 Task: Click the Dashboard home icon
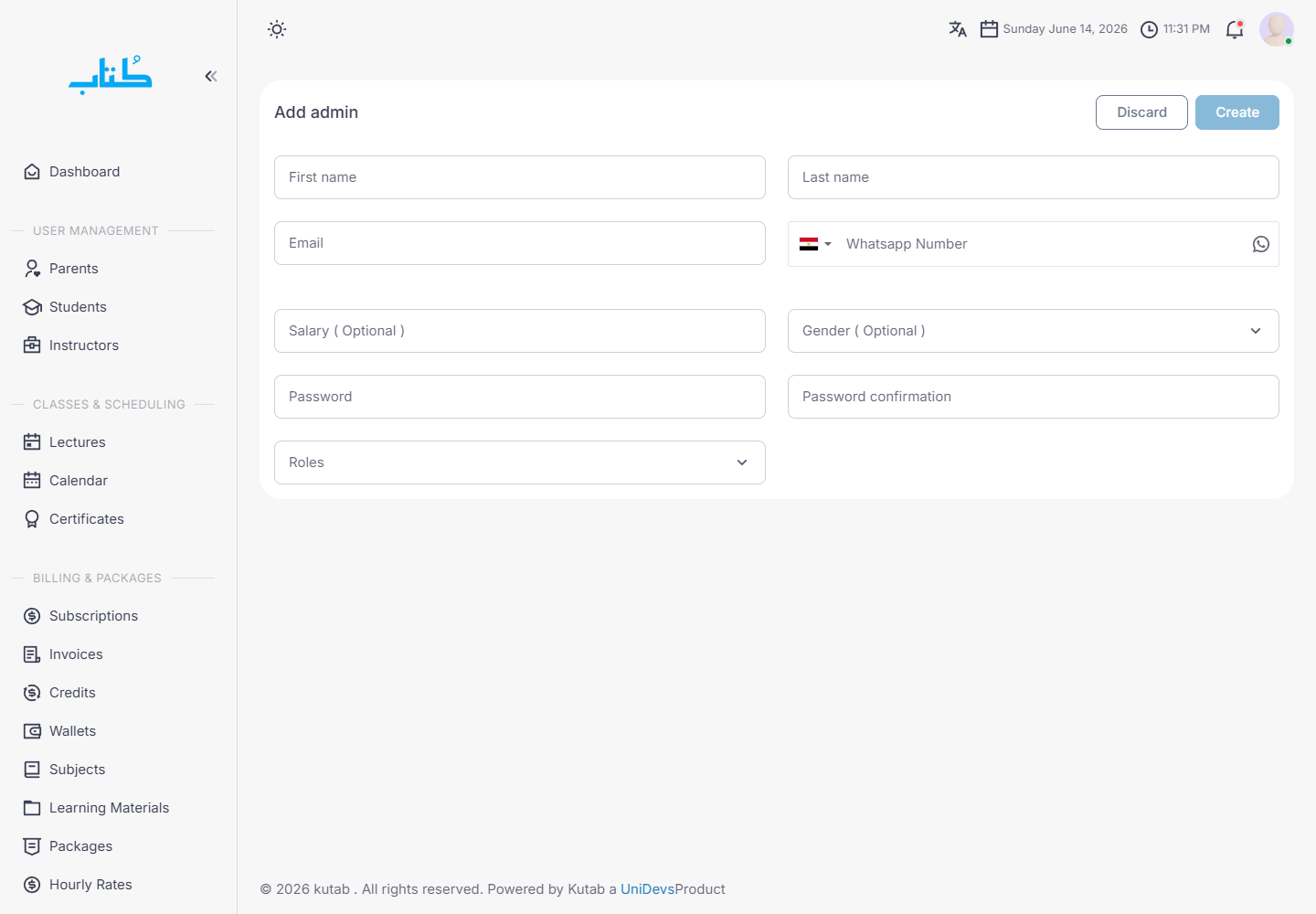(32, 172)
